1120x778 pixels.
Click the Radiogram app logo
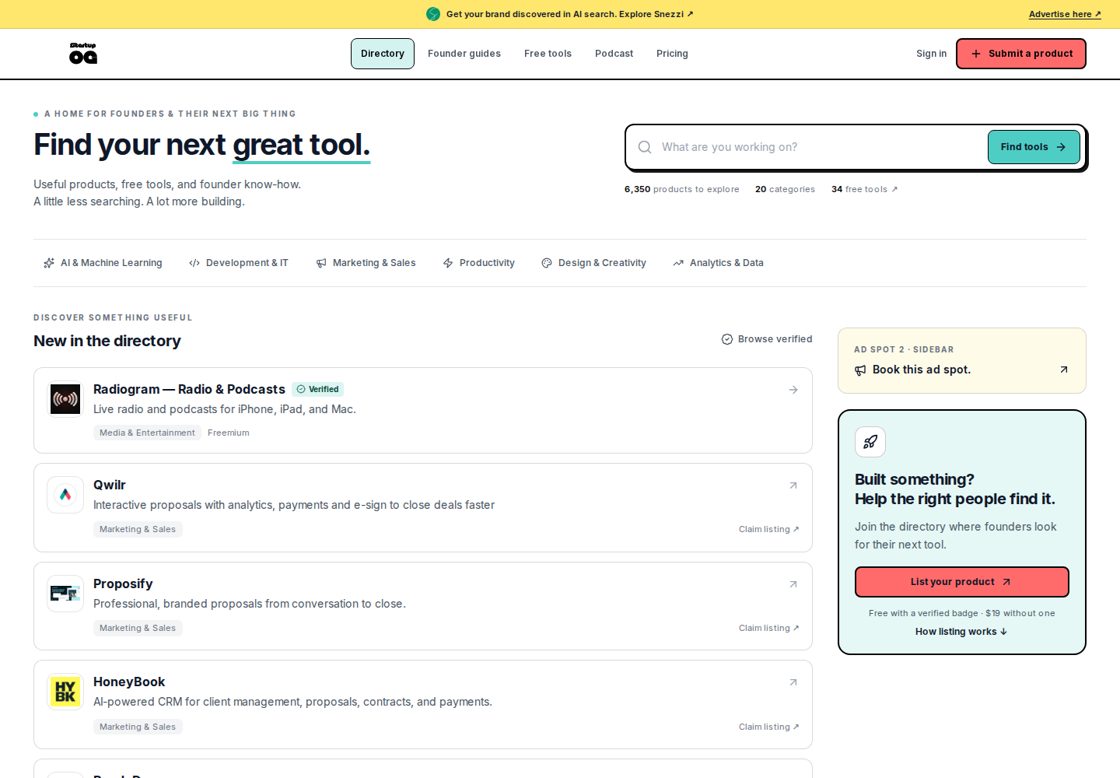click(x=65, y=399)
